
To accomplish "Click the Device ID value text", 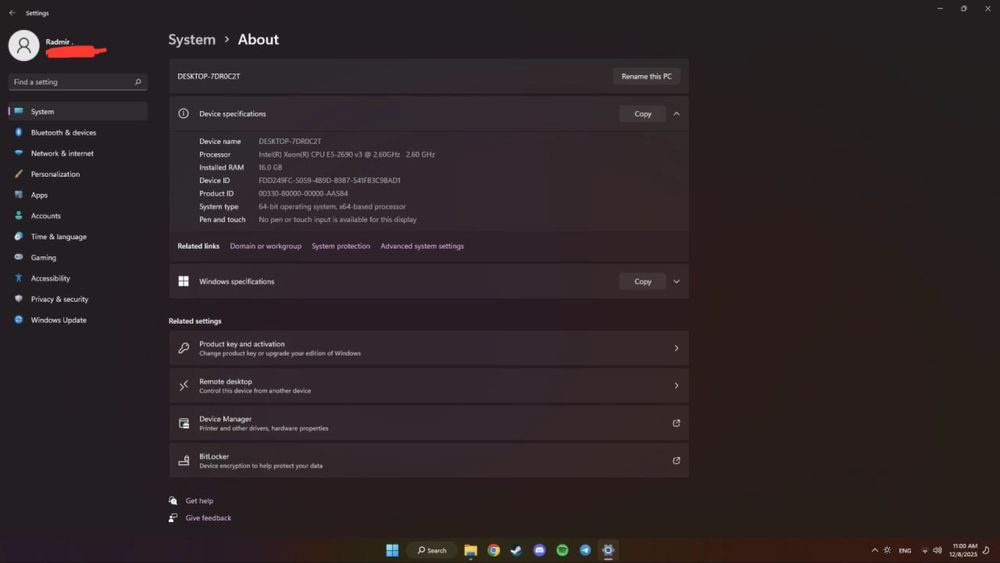I will 329,180.
